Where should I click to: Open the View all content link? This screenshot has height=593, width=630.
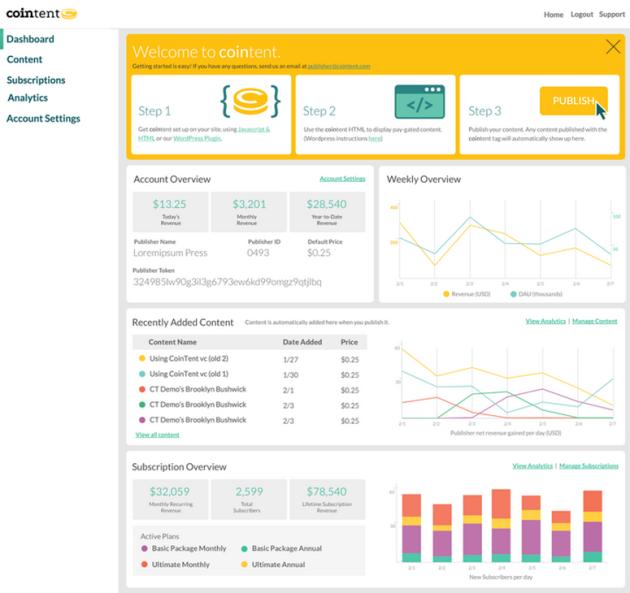pyautogui.click(x=157, y=435)
